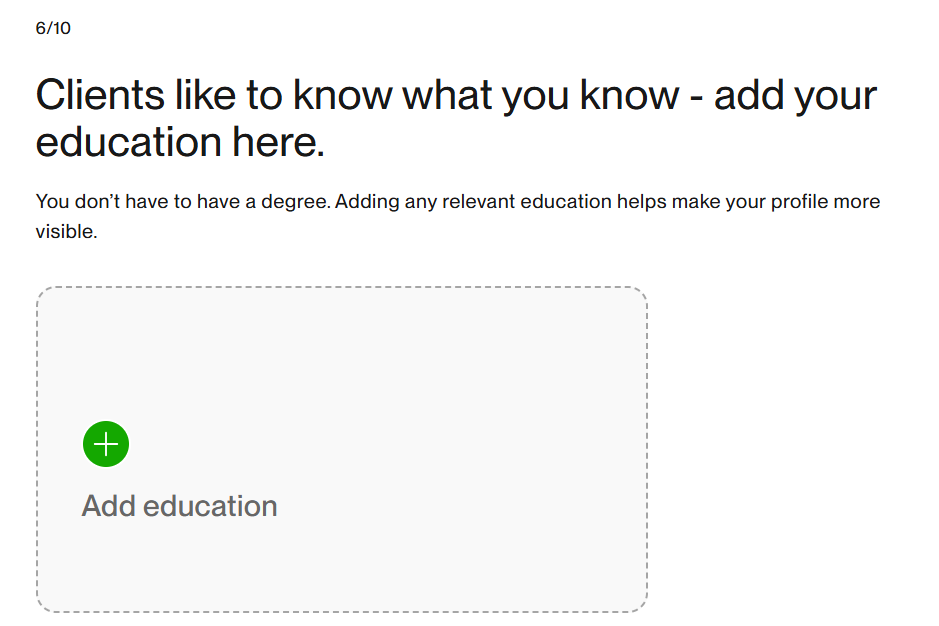Click the word 'visible.' in the description
The height and width of the screenshot is (626, 939).
click(x=66, y=231)
